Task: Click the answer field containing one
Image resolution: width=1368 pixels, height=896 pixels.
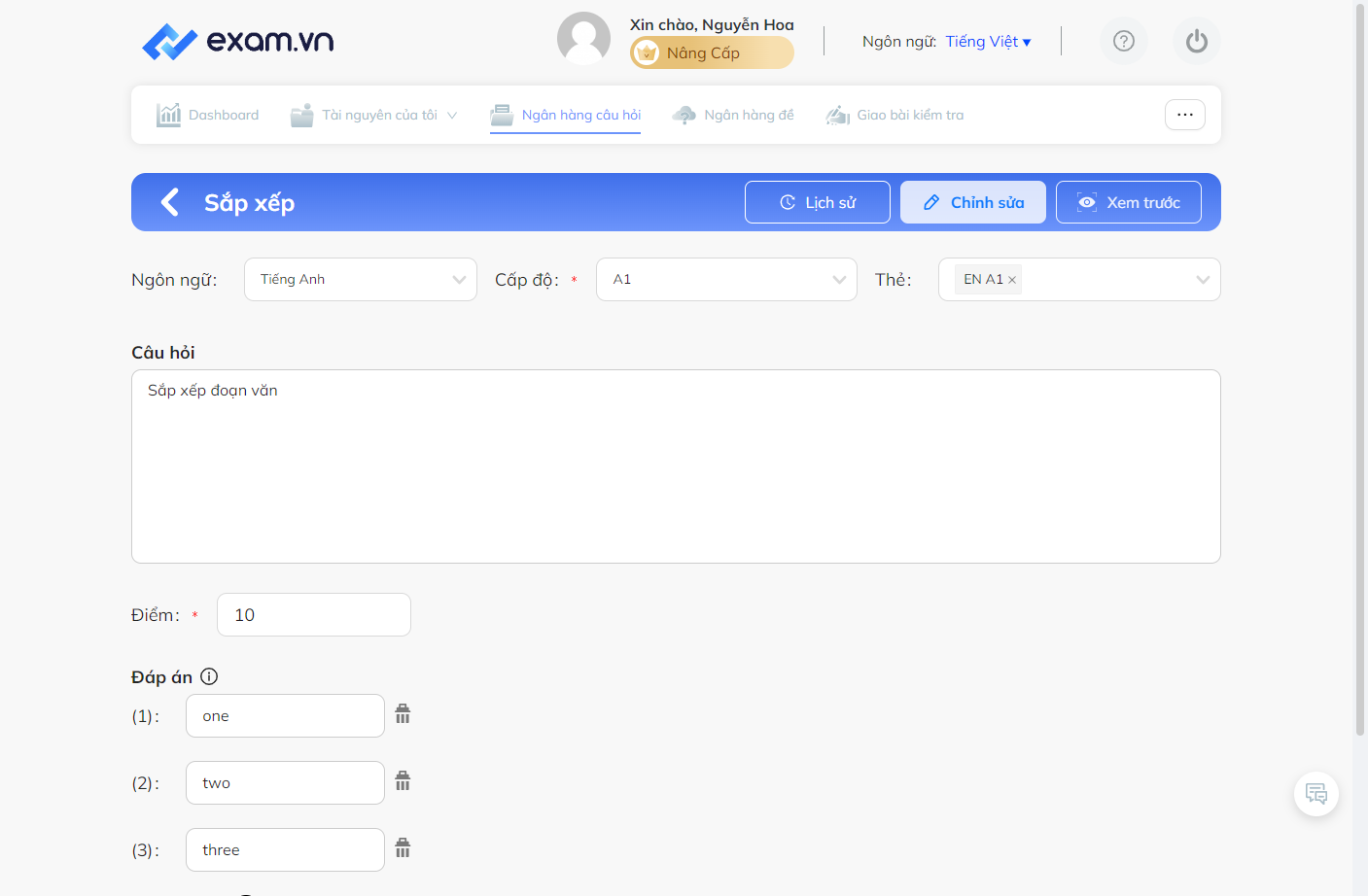Action: click(285, 716)
